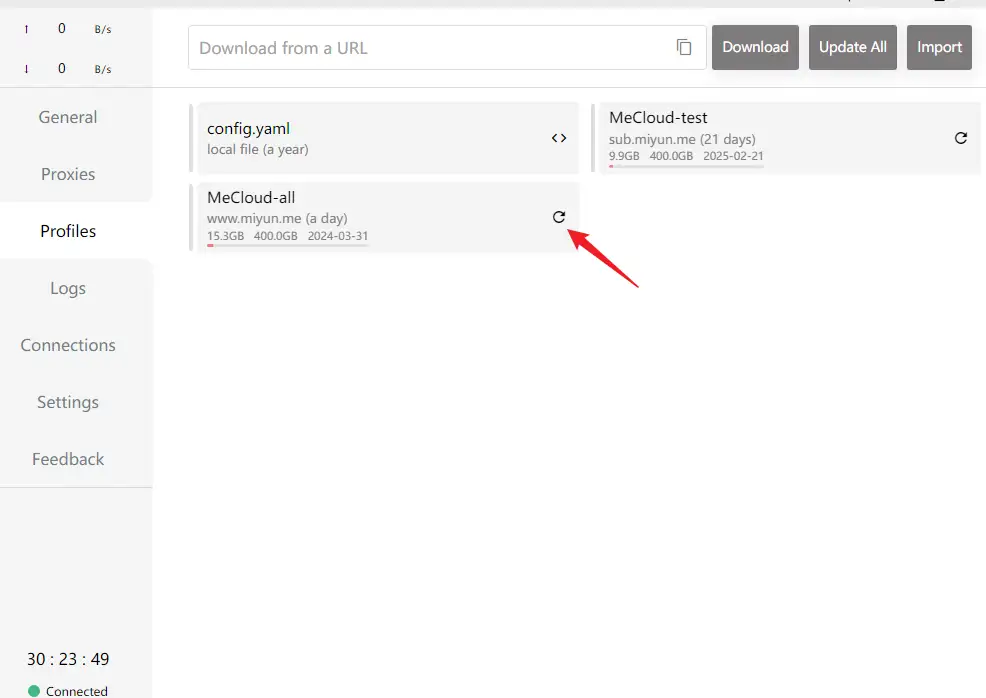
Task: Switch to the Proxies section
Action: click(x=68, y=174)
